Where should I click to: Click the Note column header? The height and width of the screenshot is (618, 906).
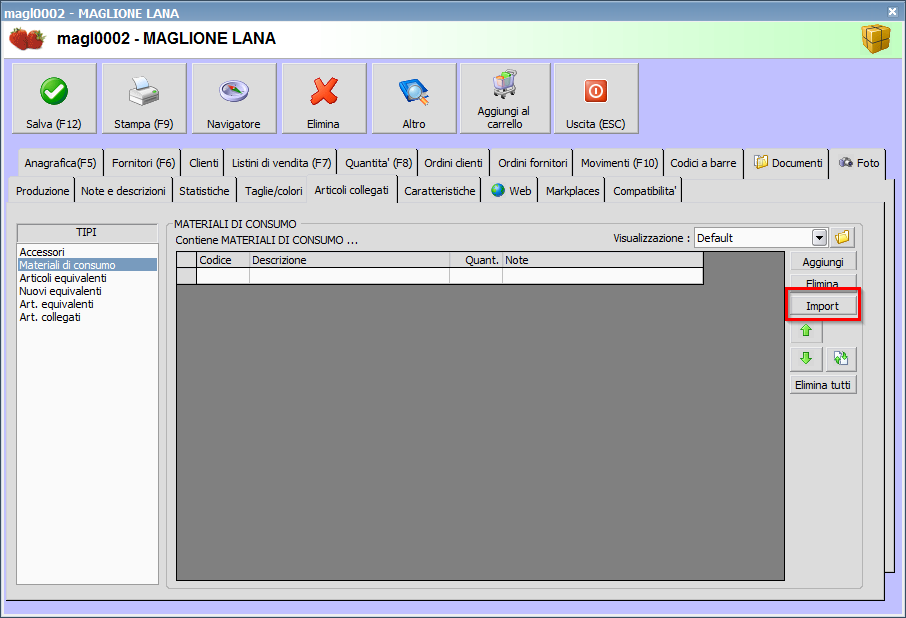point(603,260)
